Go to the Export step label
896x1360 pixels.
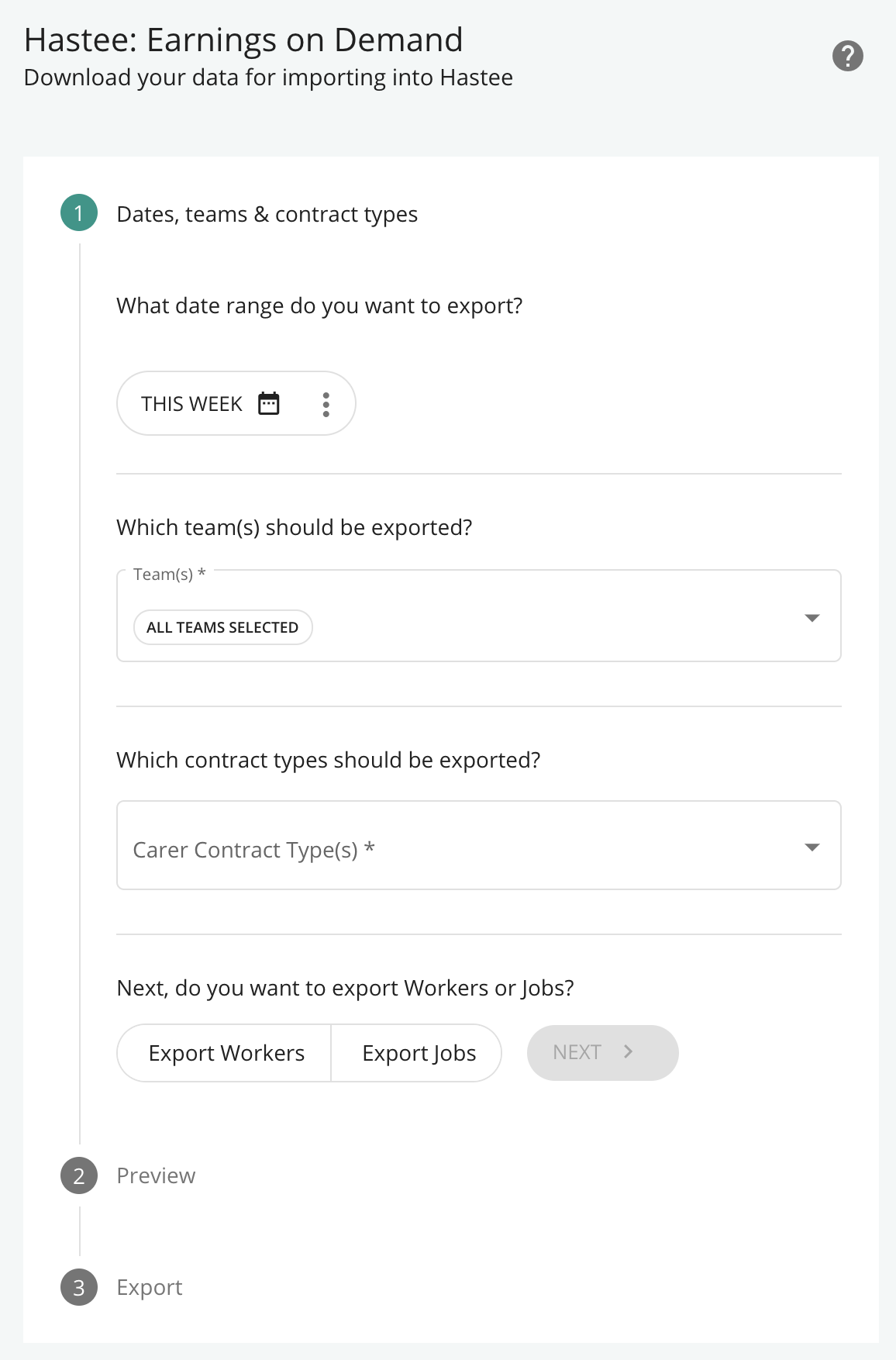click(150, 1287)
